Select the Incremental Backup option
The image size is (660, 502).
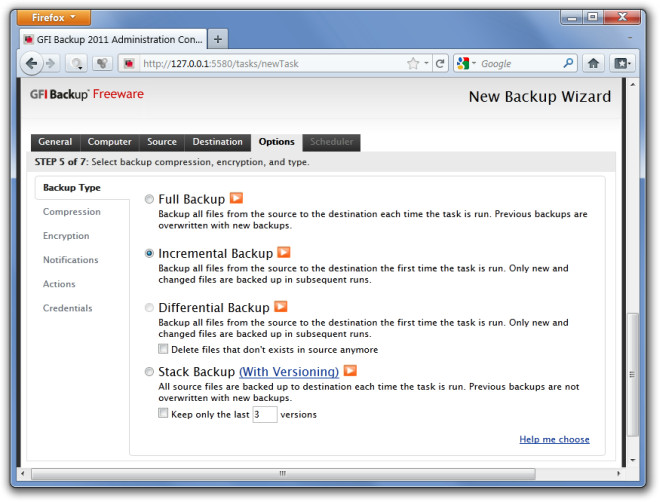click(x=149, y=253)
